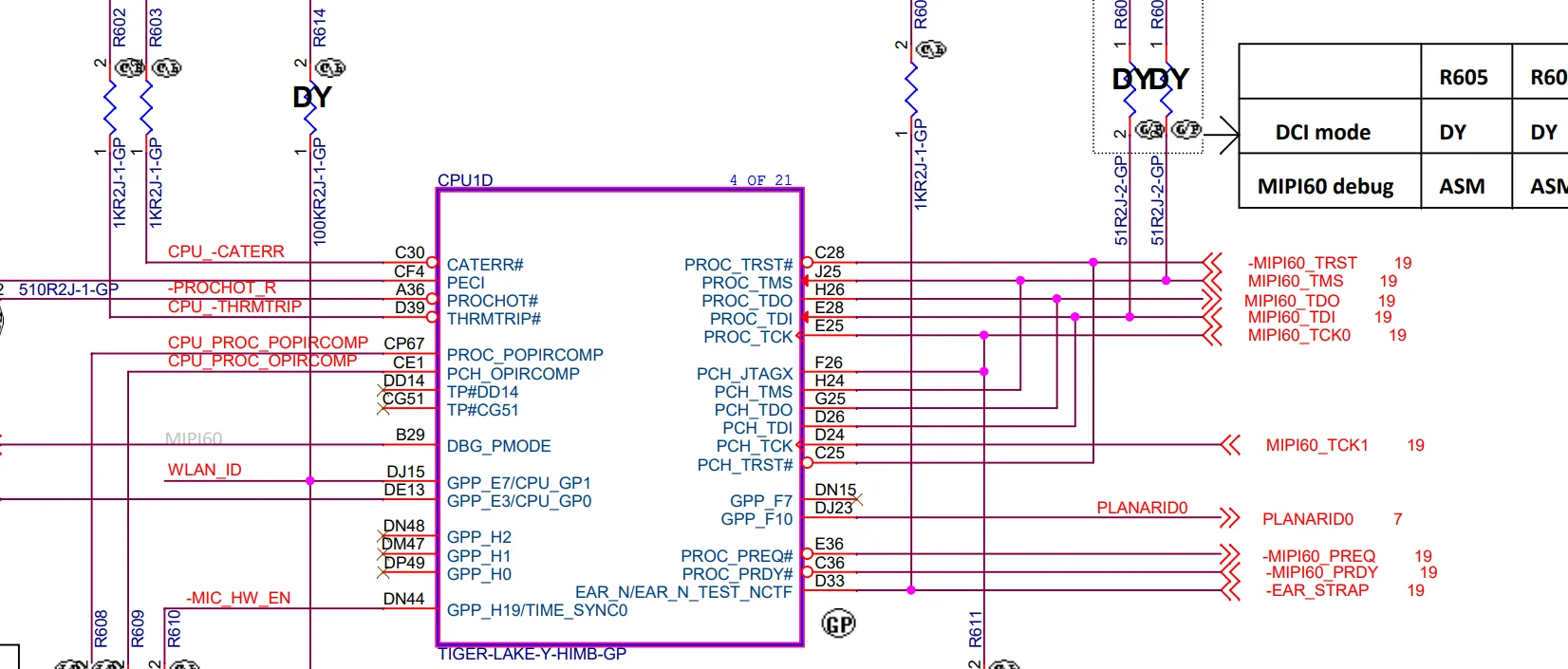The height and width of the screenshot is (669, 1568).
Task: Select the CPU_-CATERR net label
Action: [226, 251]
